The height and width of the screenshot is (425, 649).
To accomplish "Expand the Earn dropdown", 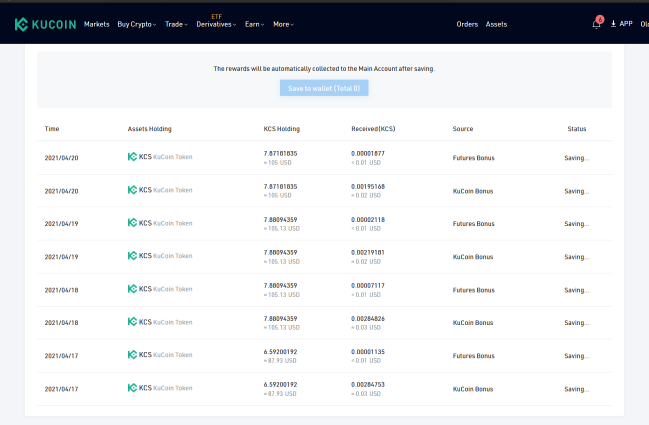I will 254,24.
